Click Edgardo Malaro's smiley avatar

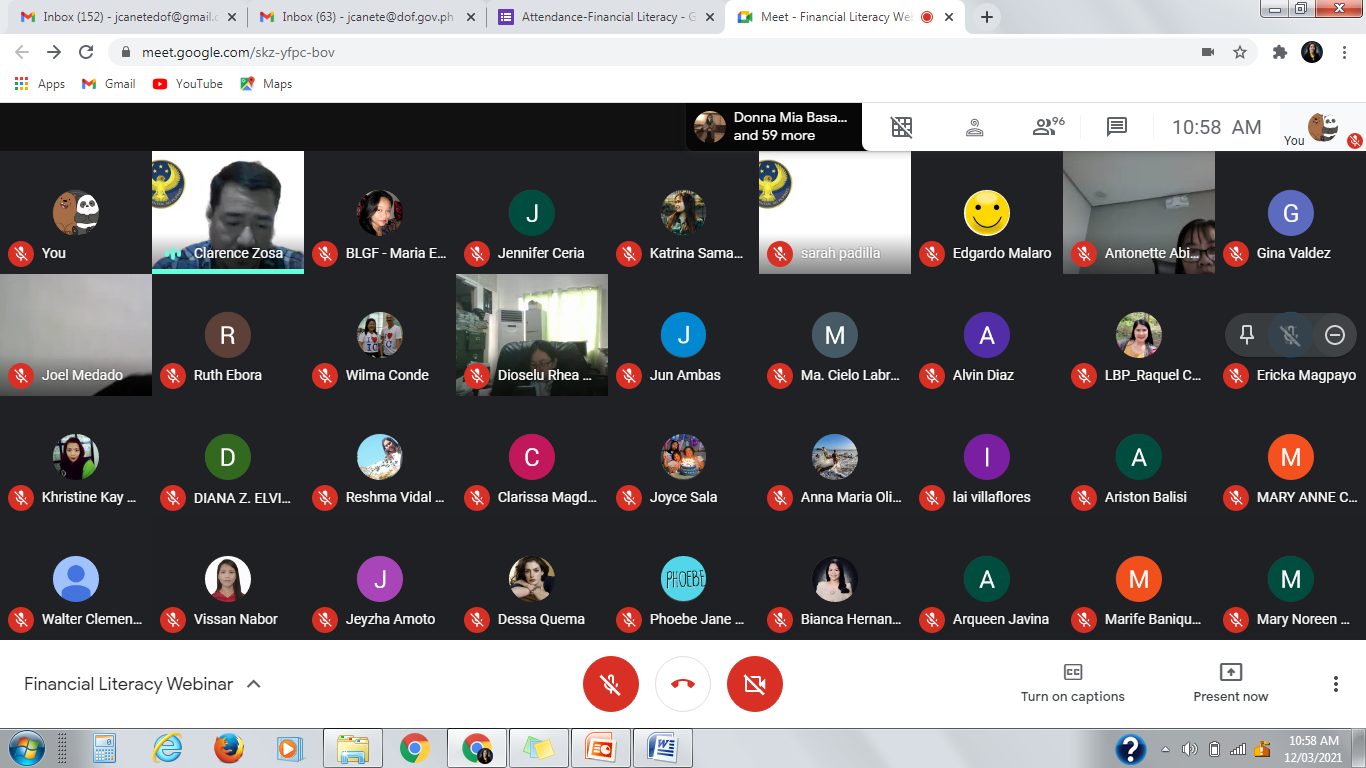click(987, 213)
